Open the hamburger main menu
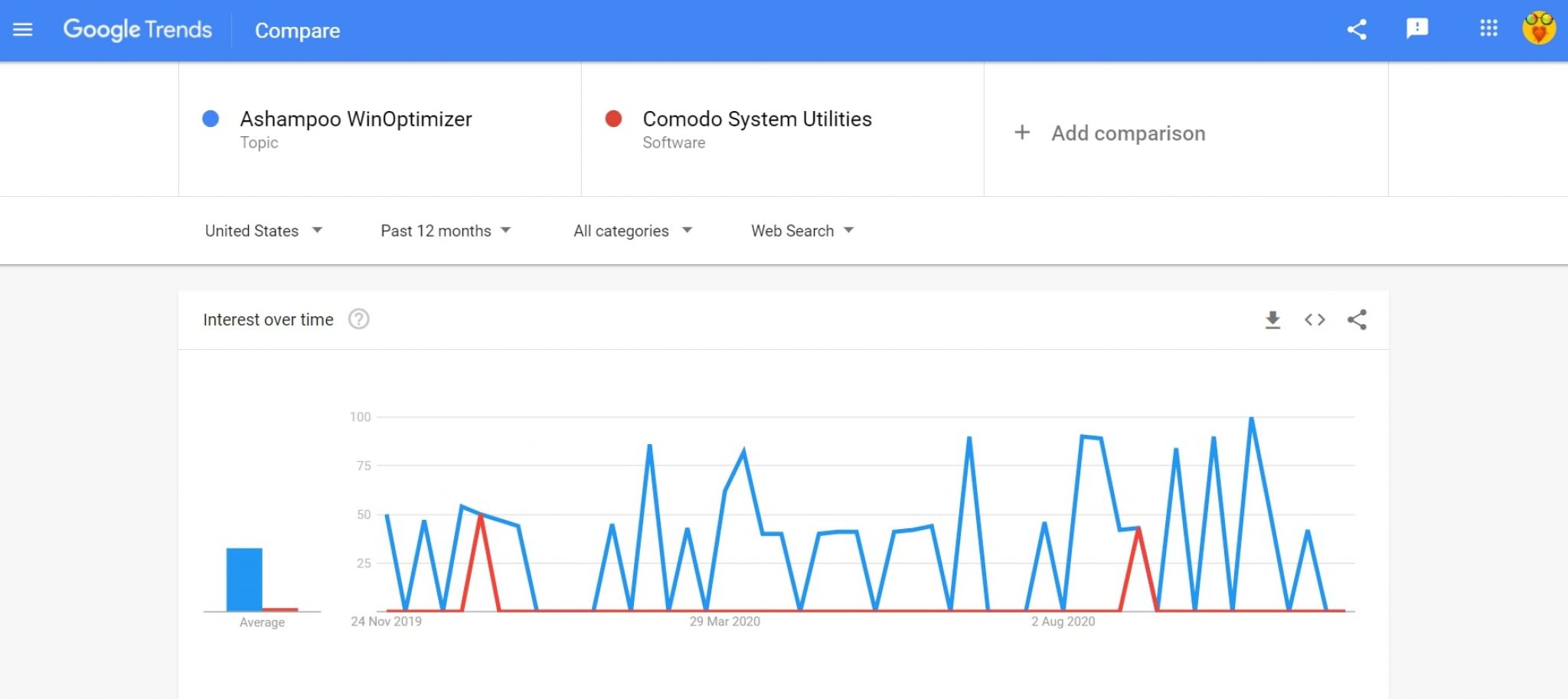Screen dimensions: 1568x699 23,30
